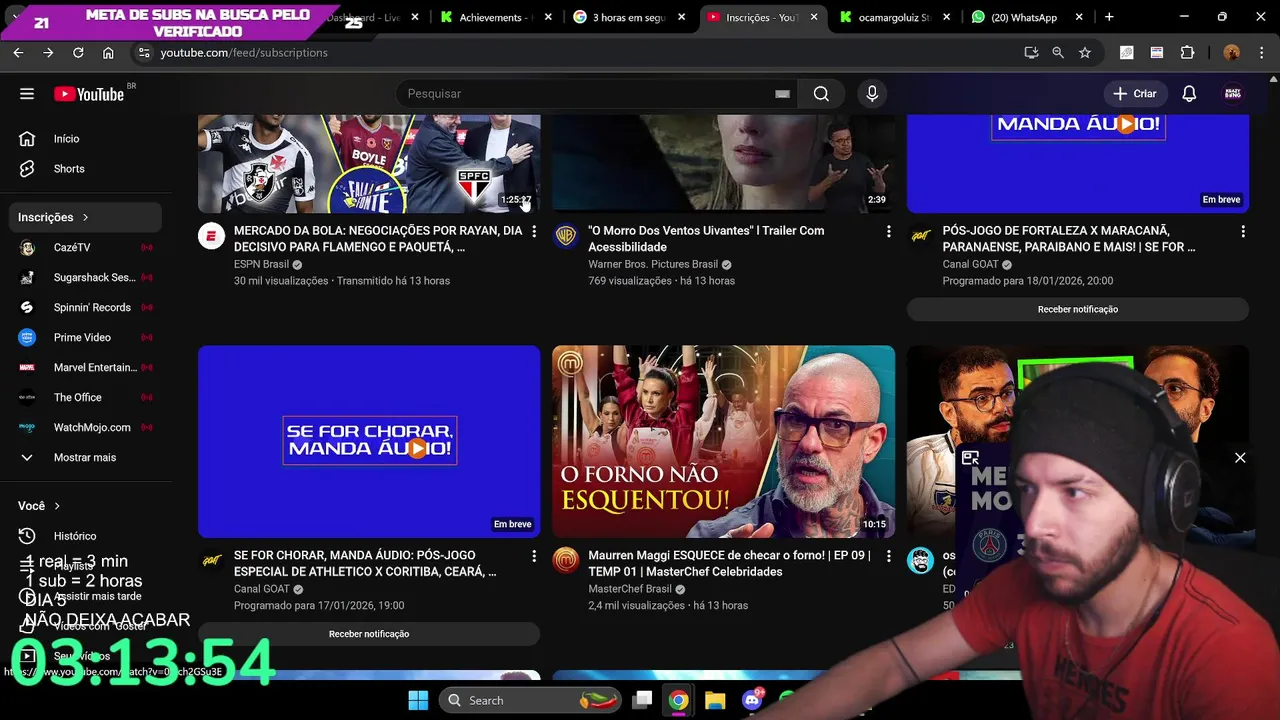Open O FORNO NÃO ESQUENTOU thumbnail
Image resolution: width=1280 pixels, height=720 pixels.
pyautogui.click(x=723, y=442)
